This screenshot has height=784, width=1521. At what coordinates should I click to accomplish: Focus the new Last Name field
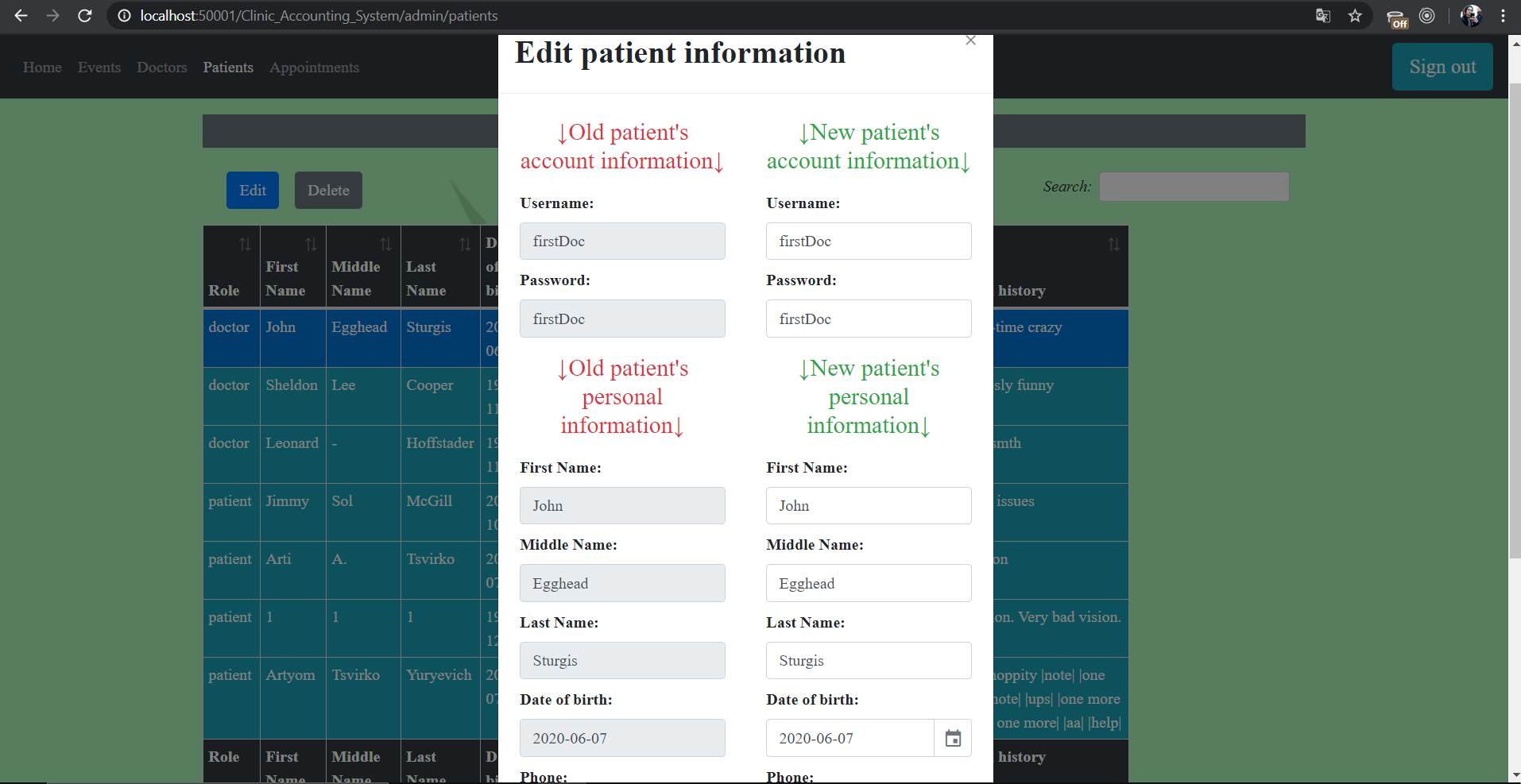coord(869,661)
